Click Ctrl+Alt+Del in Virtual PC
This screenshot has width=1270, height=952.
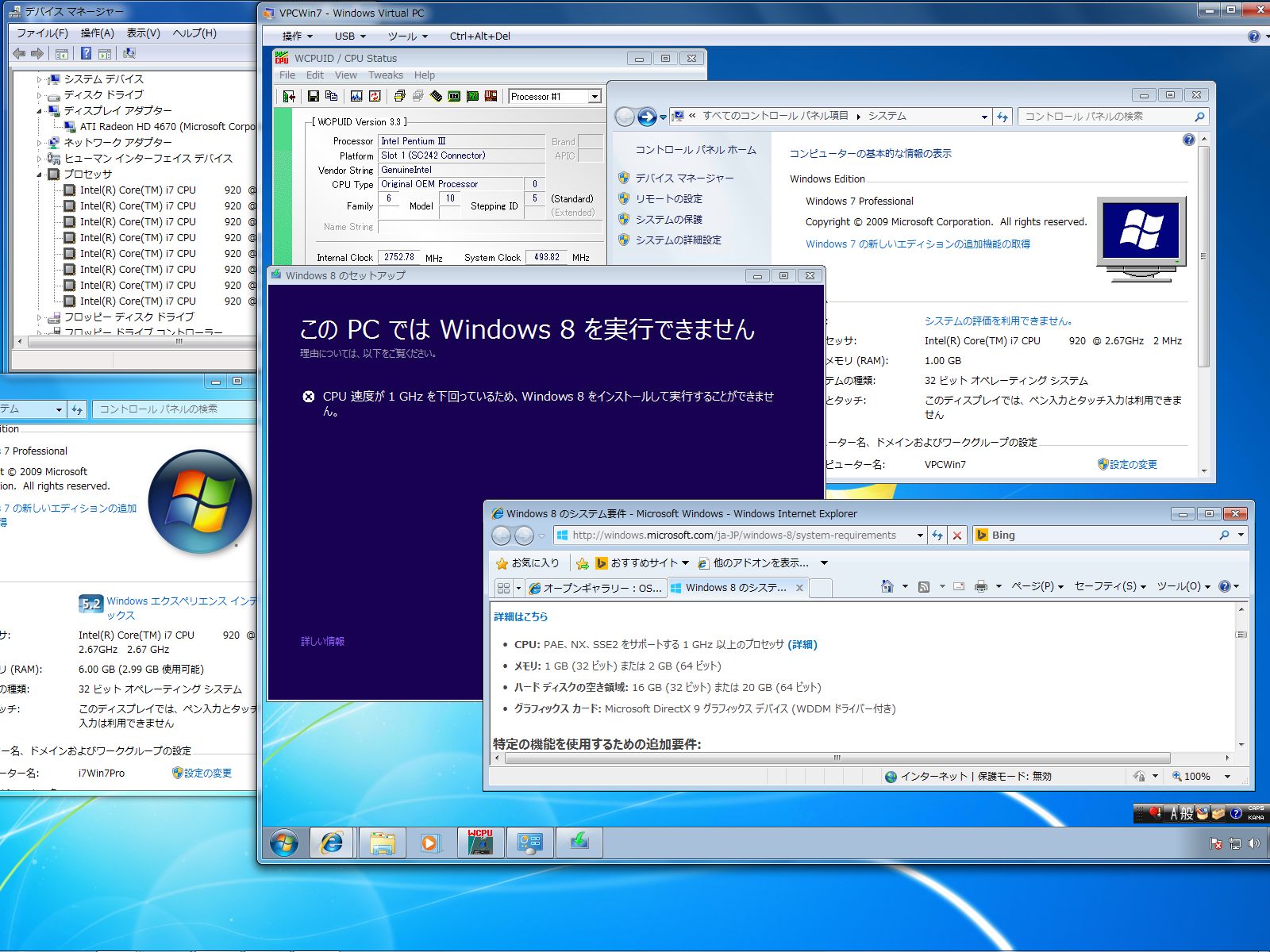pyautogui.click(x=479, y=36)
